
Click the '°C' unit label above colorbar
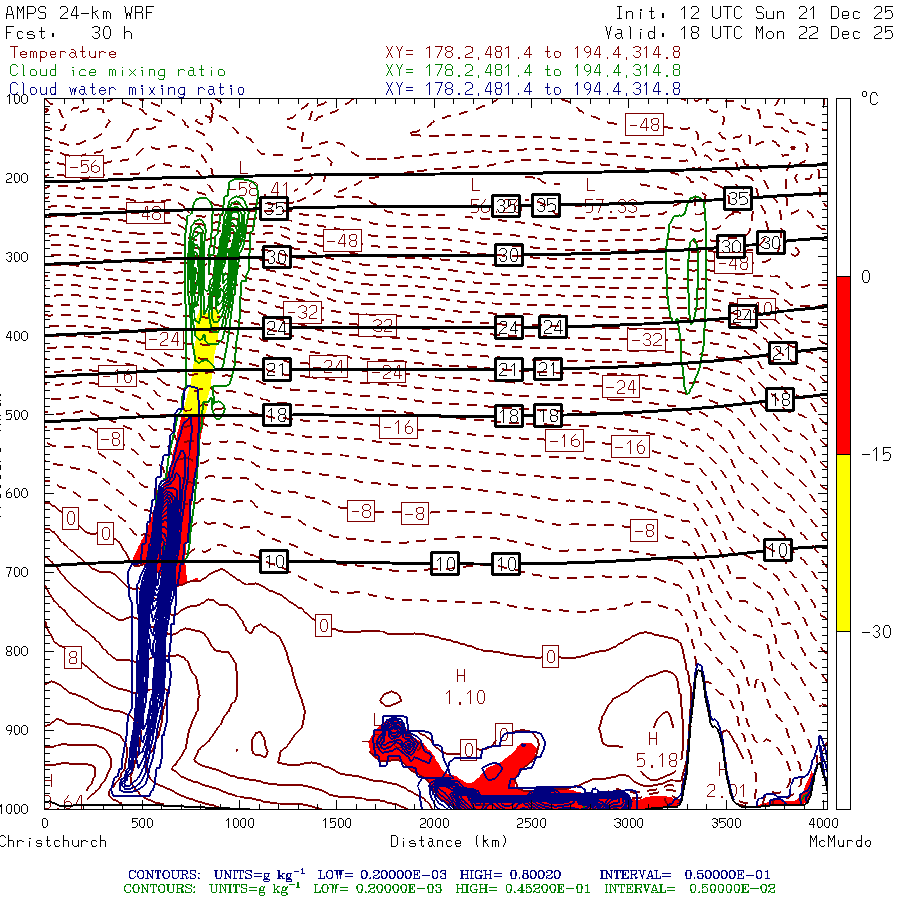pyautogui.click(x=870, y=99)
